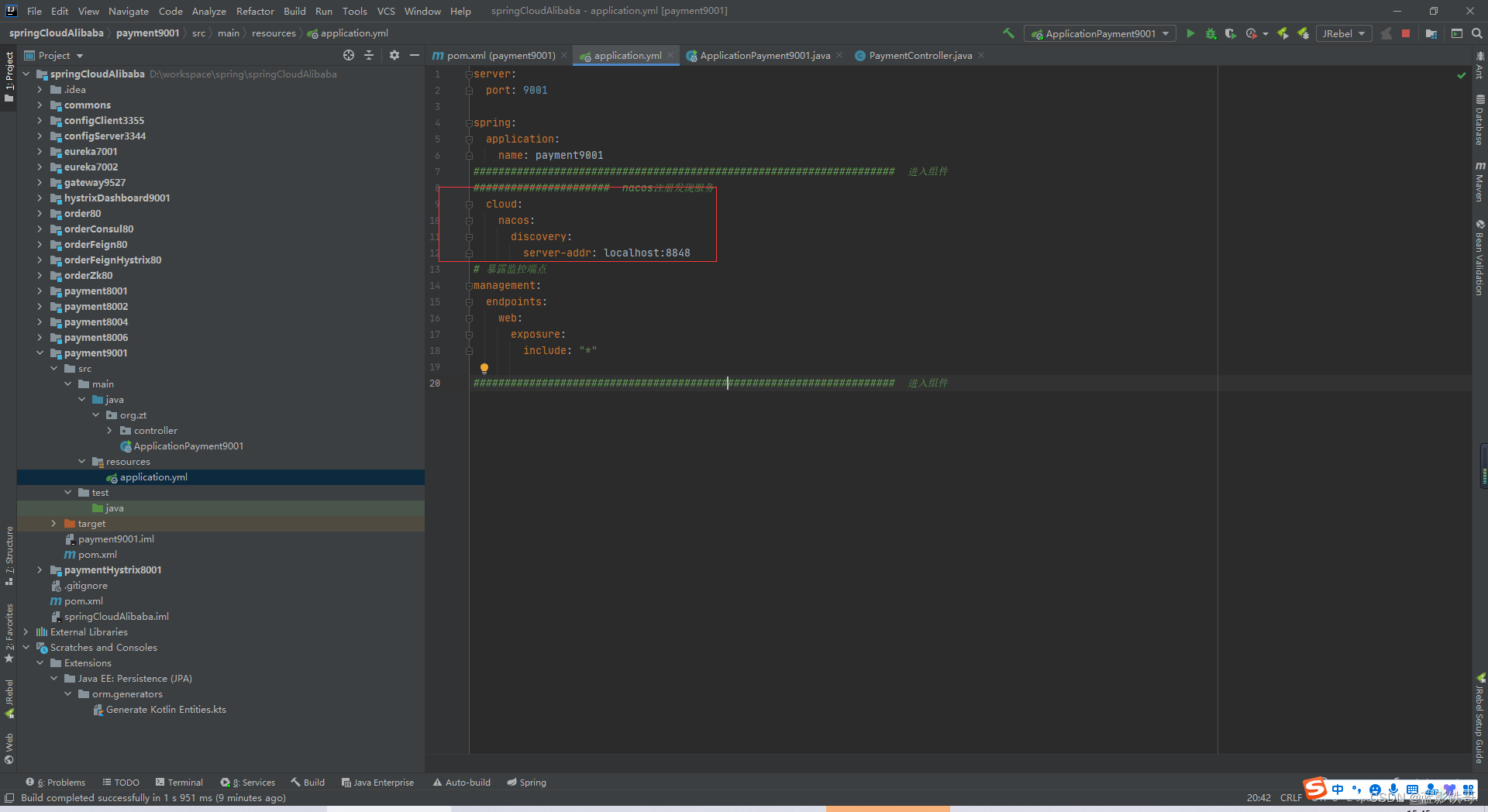Hide the Project tool window
1488x812 pixels.
pyautogui.click(x=415, y=55)
